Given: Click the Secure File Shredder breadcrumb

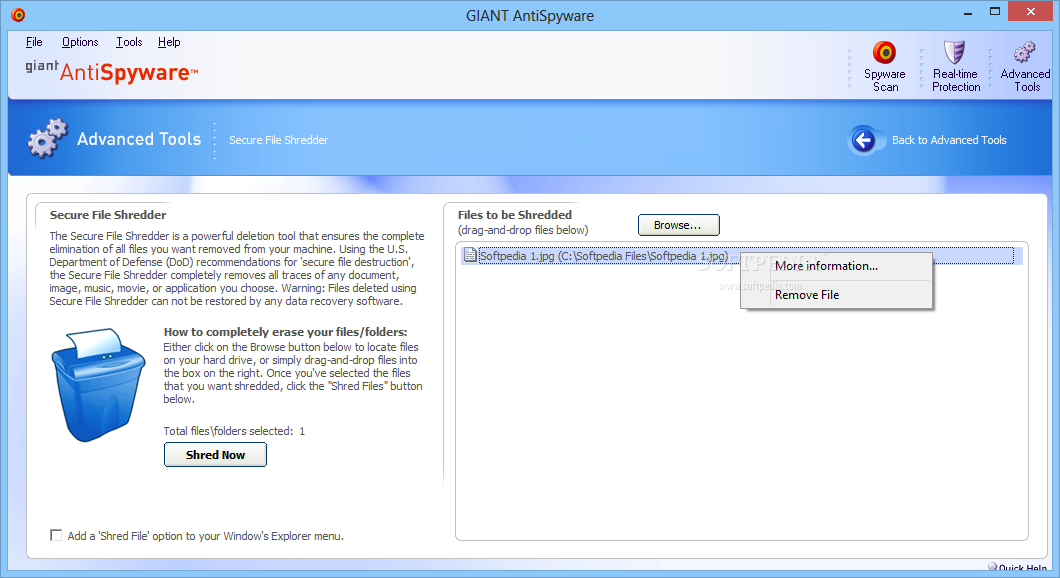Looking at the screenshot, I should [x=279, y=140].
